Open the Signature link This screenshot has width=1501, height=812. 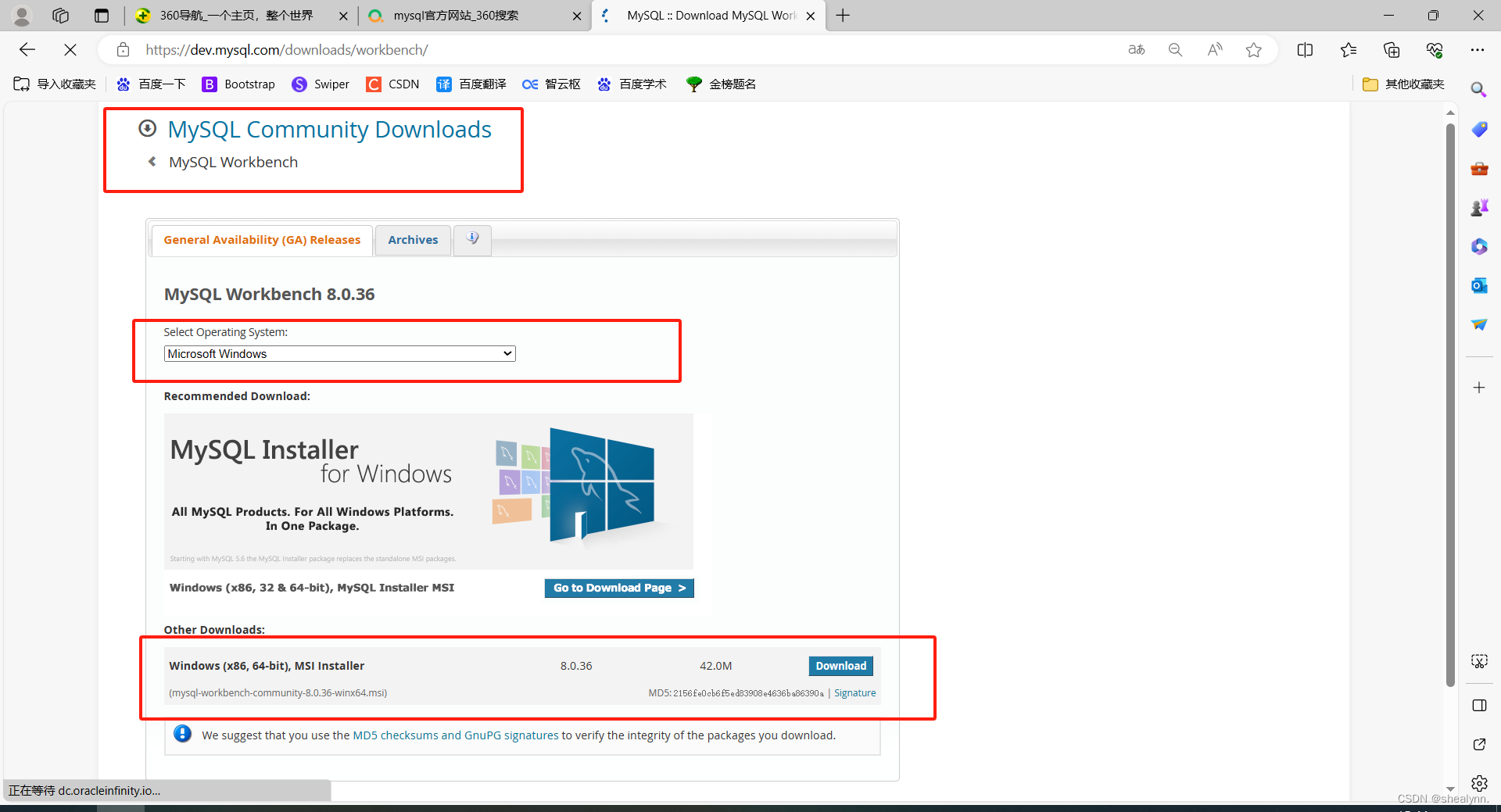click(854, 693)
